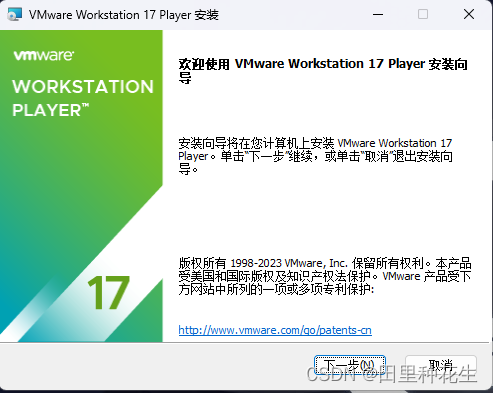Open the vmware.com patents-cn hyperlink
This screenshot has width=493, height=393.
[275, 330]
